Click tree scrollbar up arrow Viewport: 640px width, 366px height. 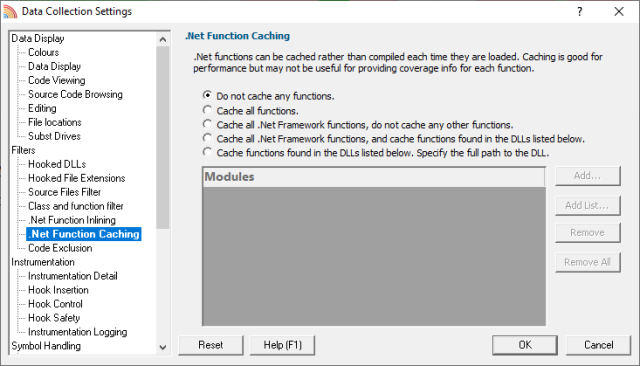(x=163, y=39)
